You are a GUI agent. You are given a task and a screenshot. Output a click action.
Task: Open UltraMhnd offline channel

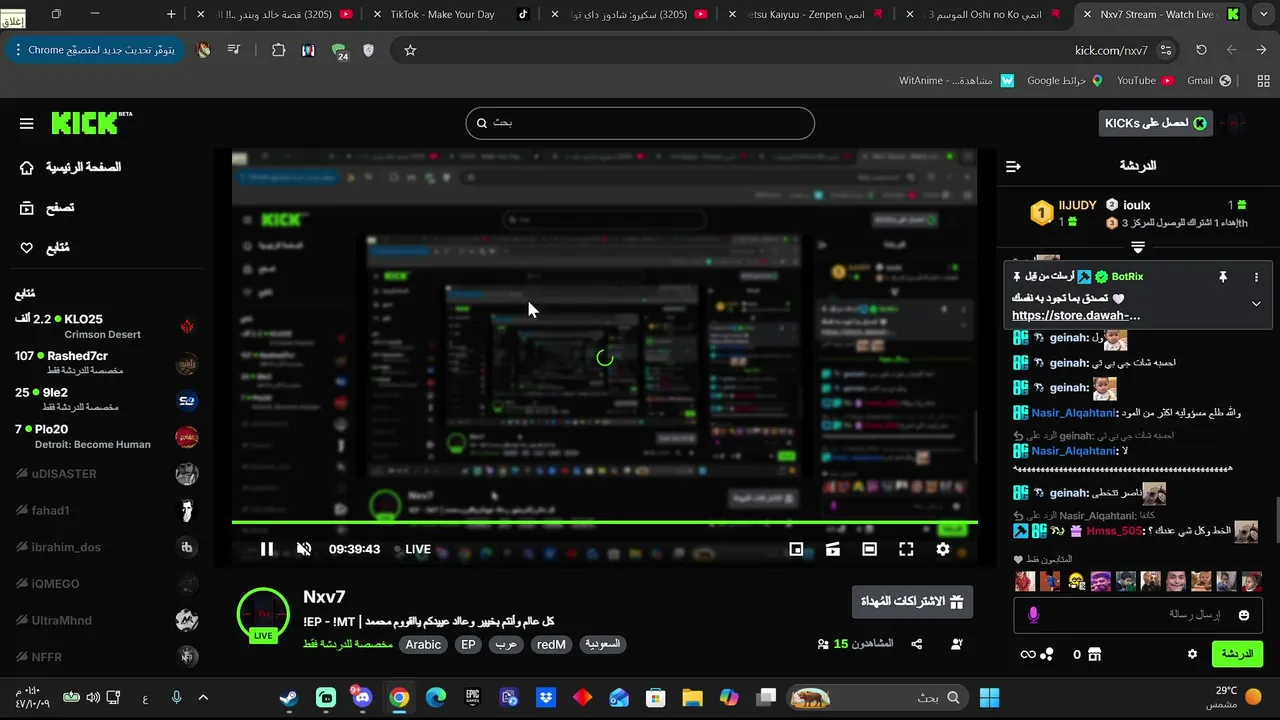105,621
